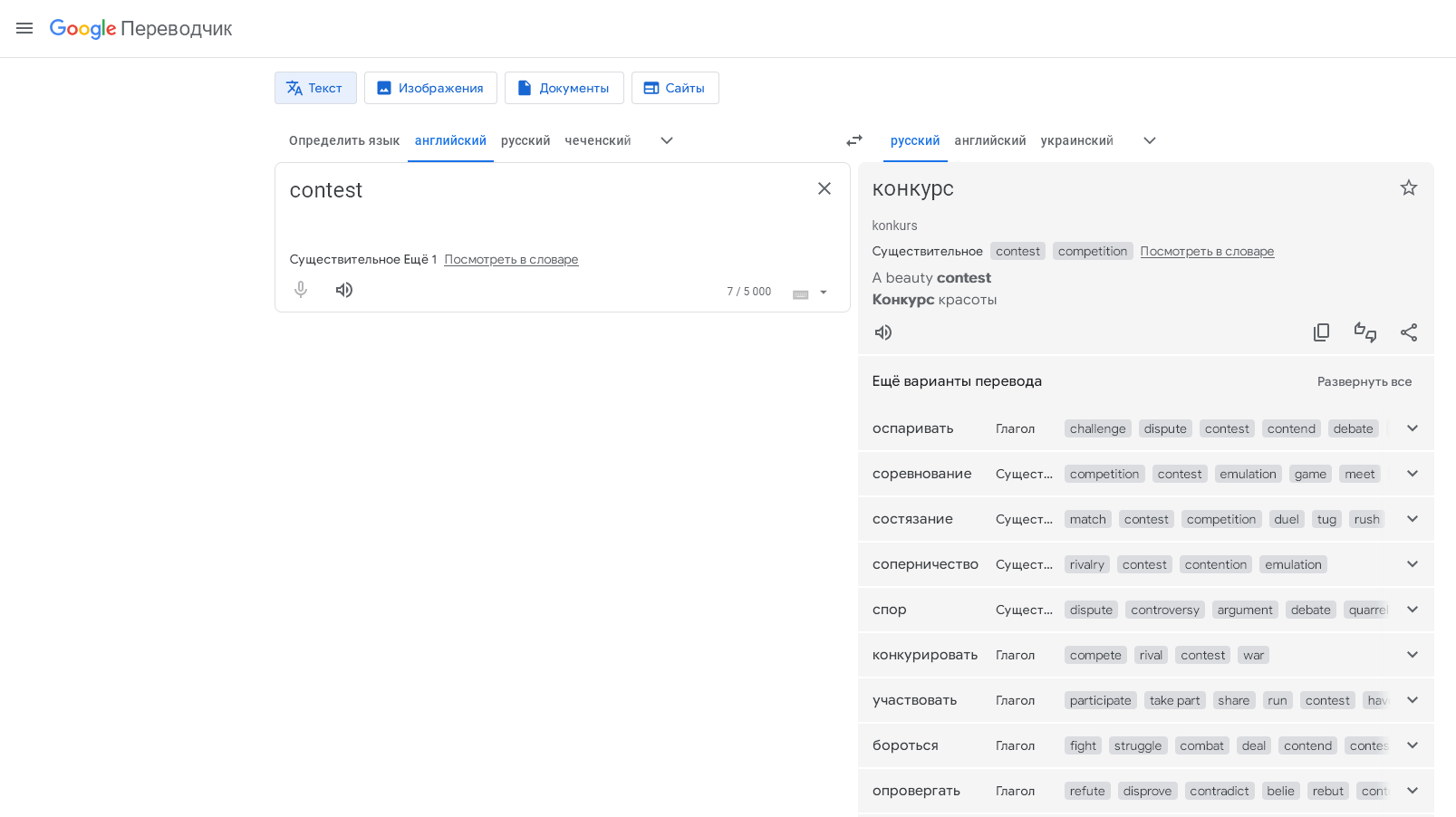Swap source and target languages
Viewport: 1456px width, 817px height.
pyautogui.click(x=854, y=140)
